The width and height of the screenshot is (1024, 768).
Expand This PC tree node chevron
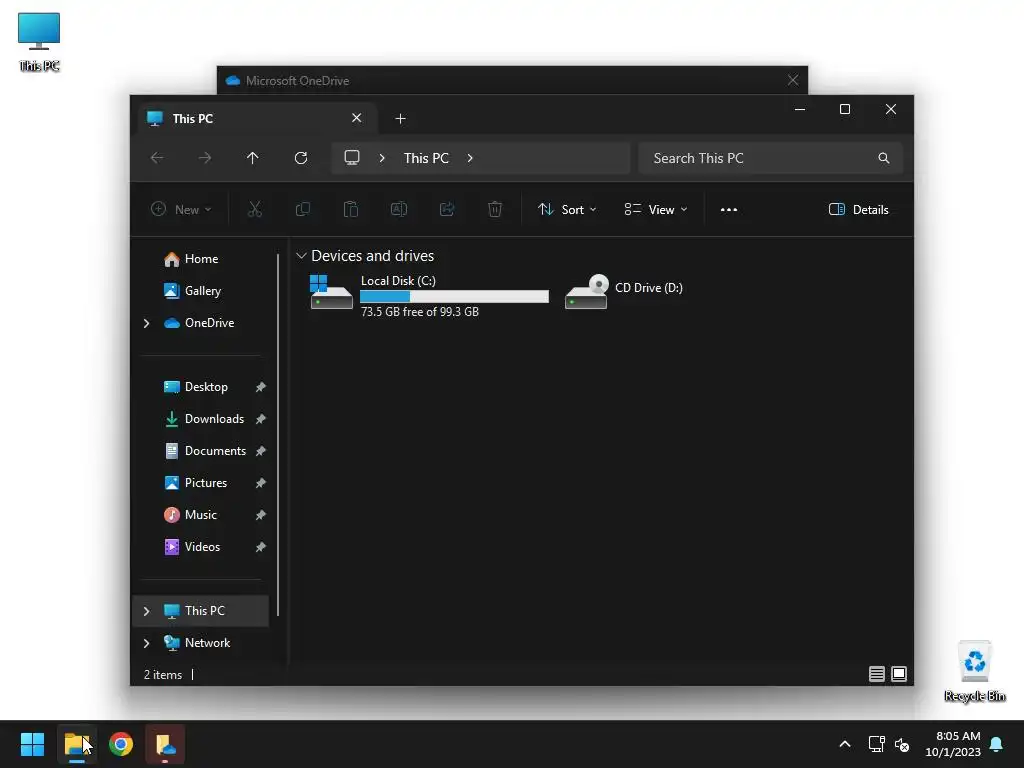point(146,611)
